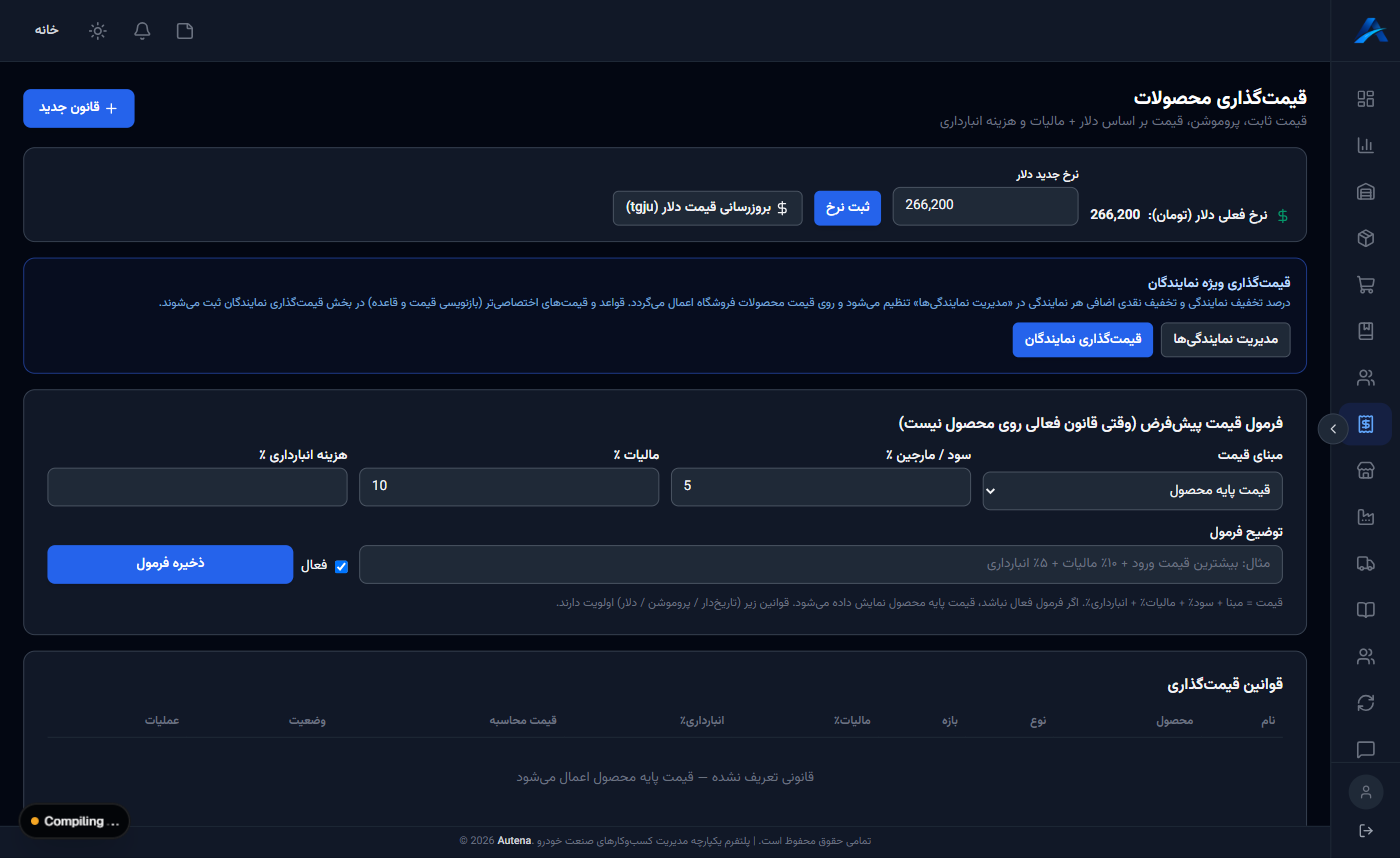The image size is (1400, 858).
Task: Open the dashboard grid icon in sidebar
Action: coord(1365,99)
